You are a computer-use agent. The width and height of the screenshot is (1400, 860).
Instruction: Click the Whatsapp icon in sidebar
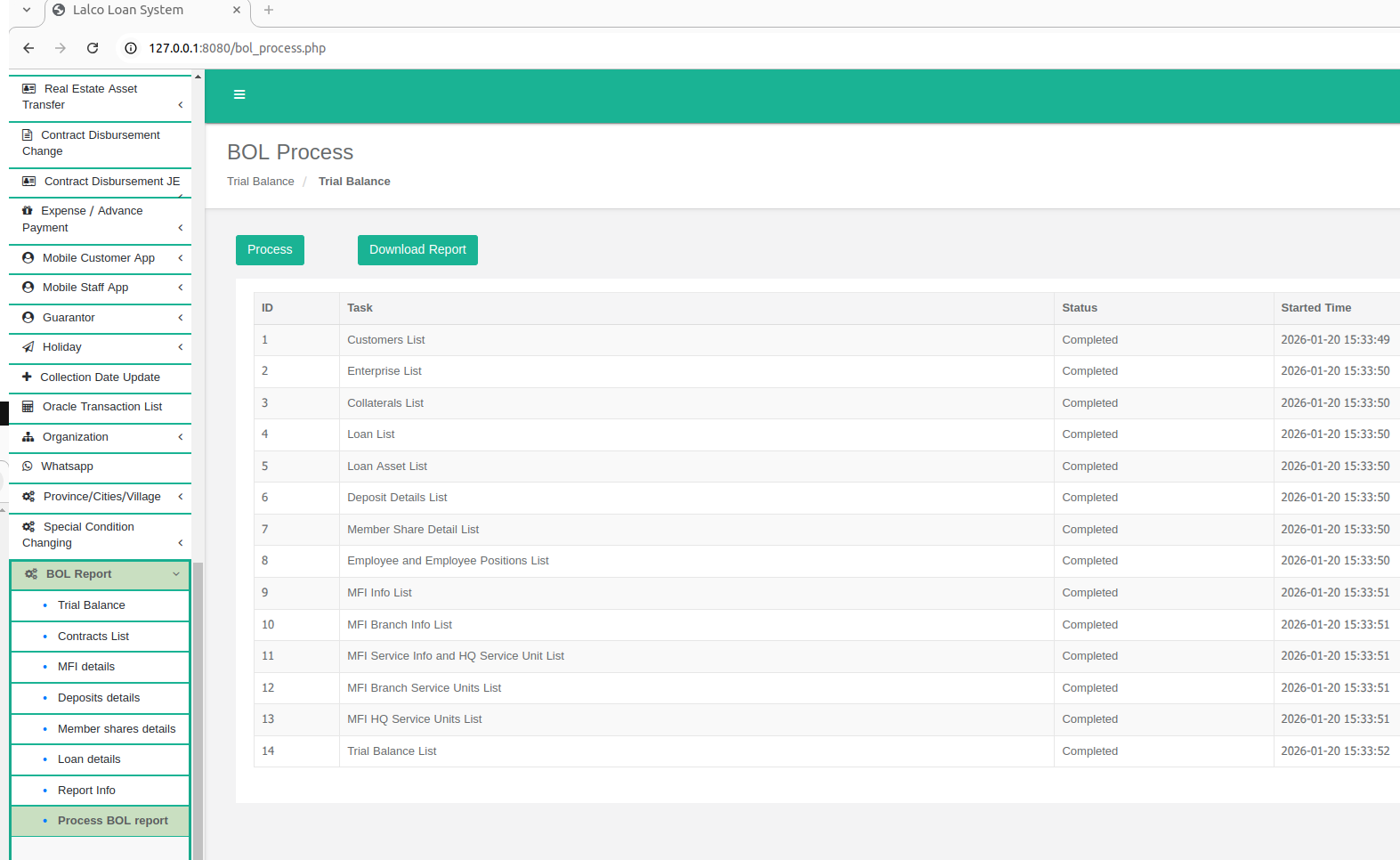click(x=28, y=467)
